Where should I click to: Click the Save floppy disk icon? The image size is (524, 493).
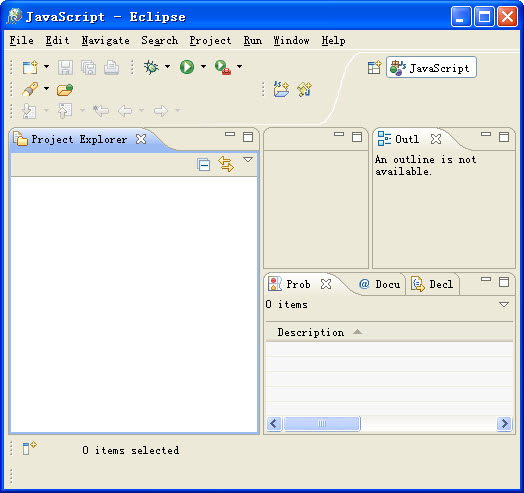point(65,67)
